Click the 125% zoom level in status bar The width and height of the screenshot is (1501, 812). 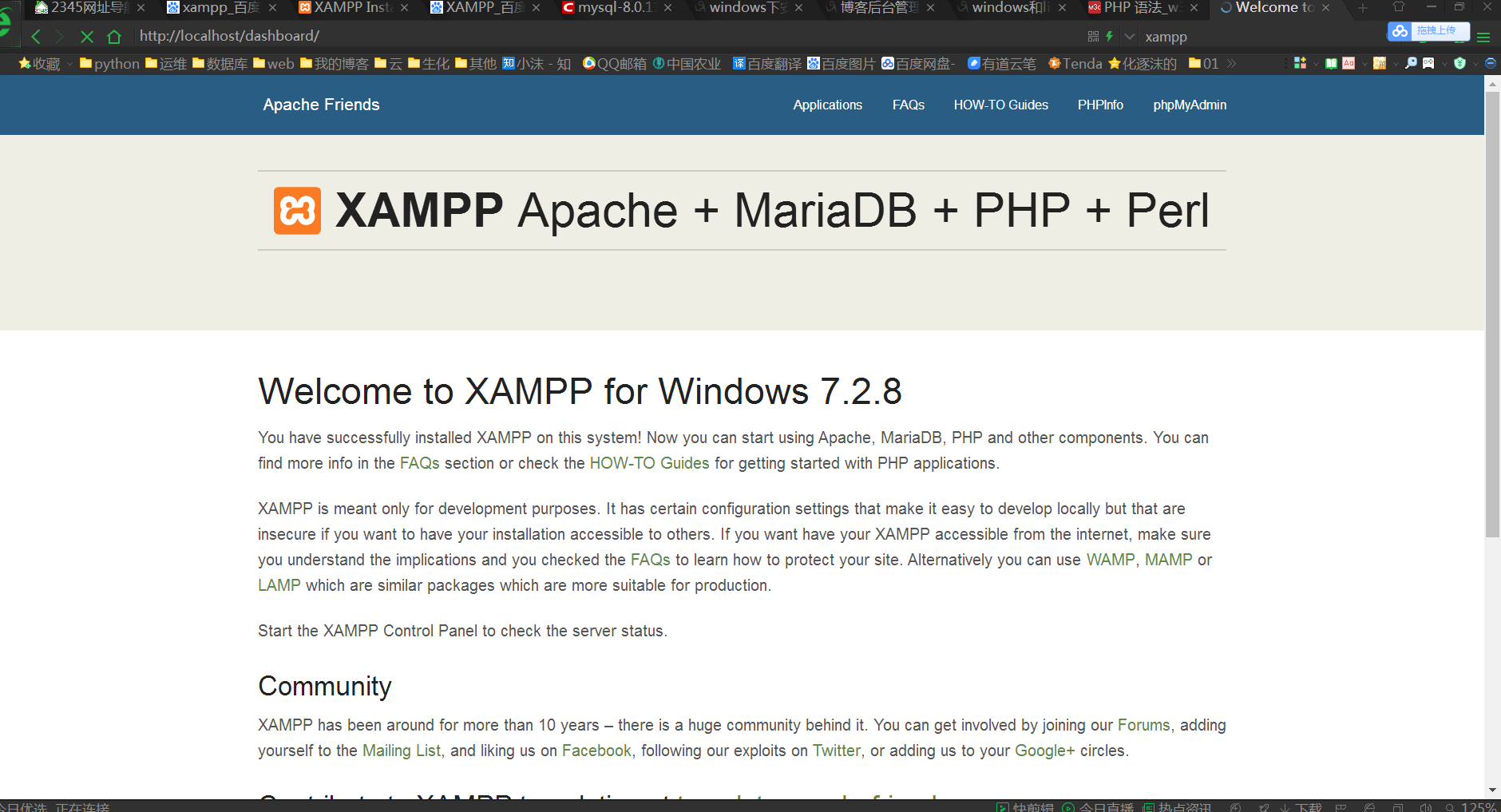(1478, 807)
